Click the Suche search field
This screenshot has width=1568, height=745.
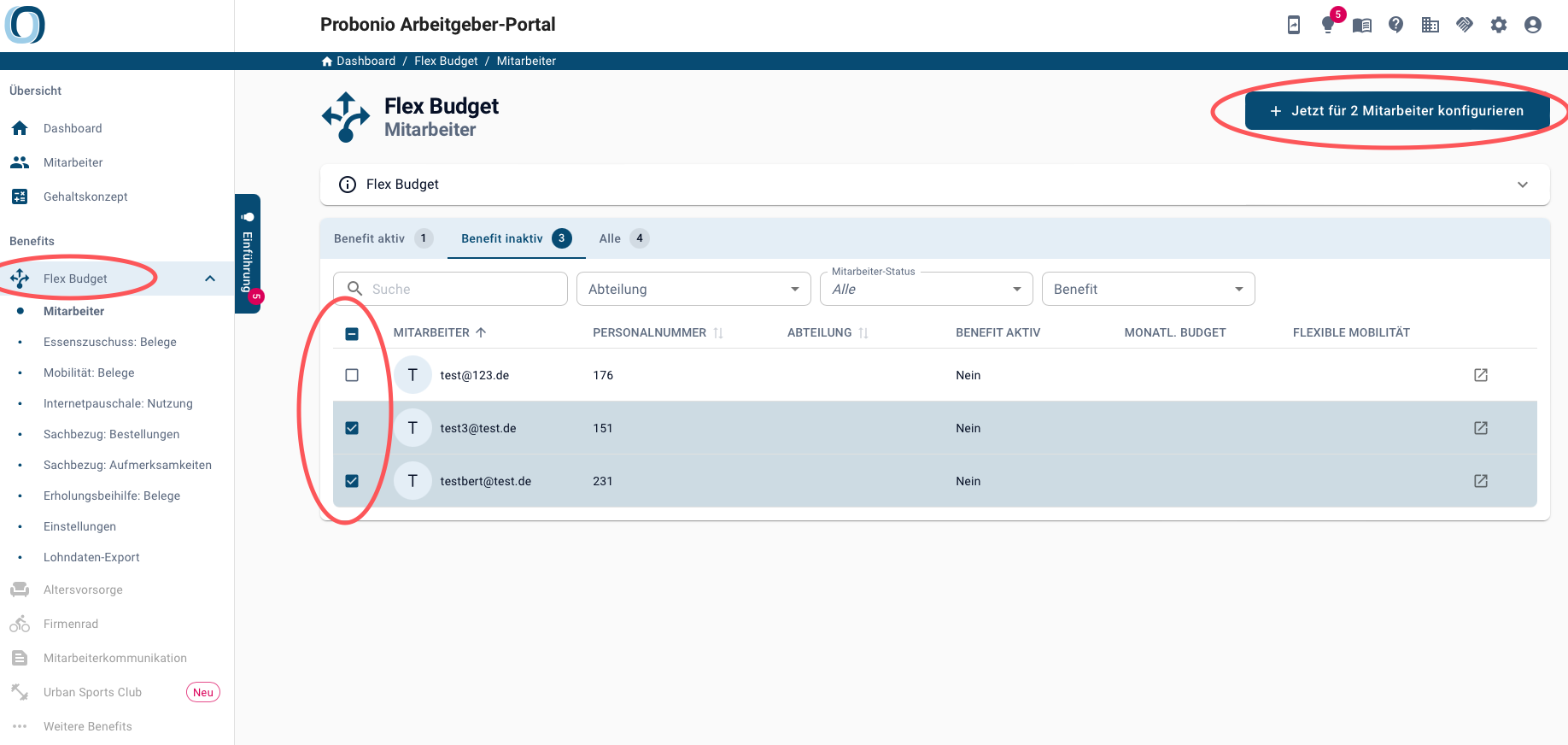[450, 289]
